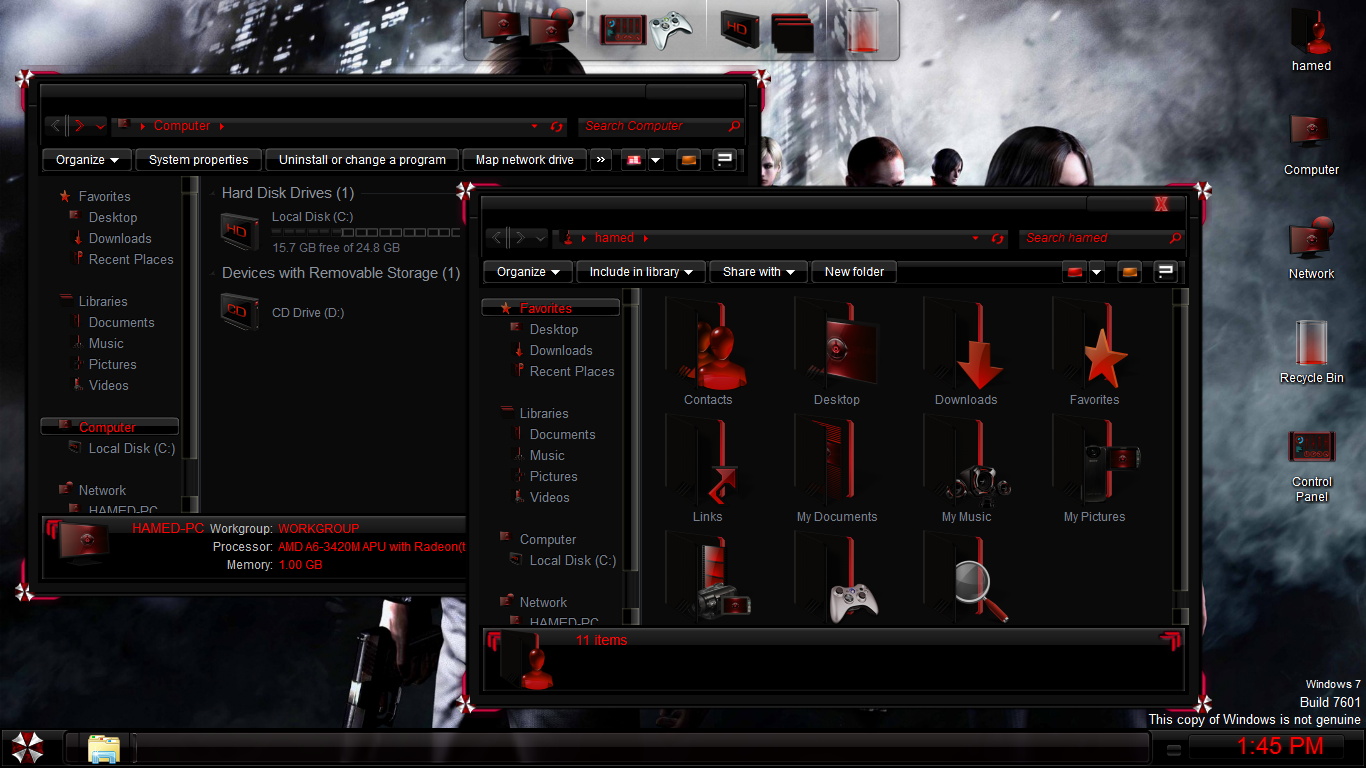The width and height of the screenshot is (1366, 768).
Task: Expand the Organize menu in hamed window
Action: 528,272
